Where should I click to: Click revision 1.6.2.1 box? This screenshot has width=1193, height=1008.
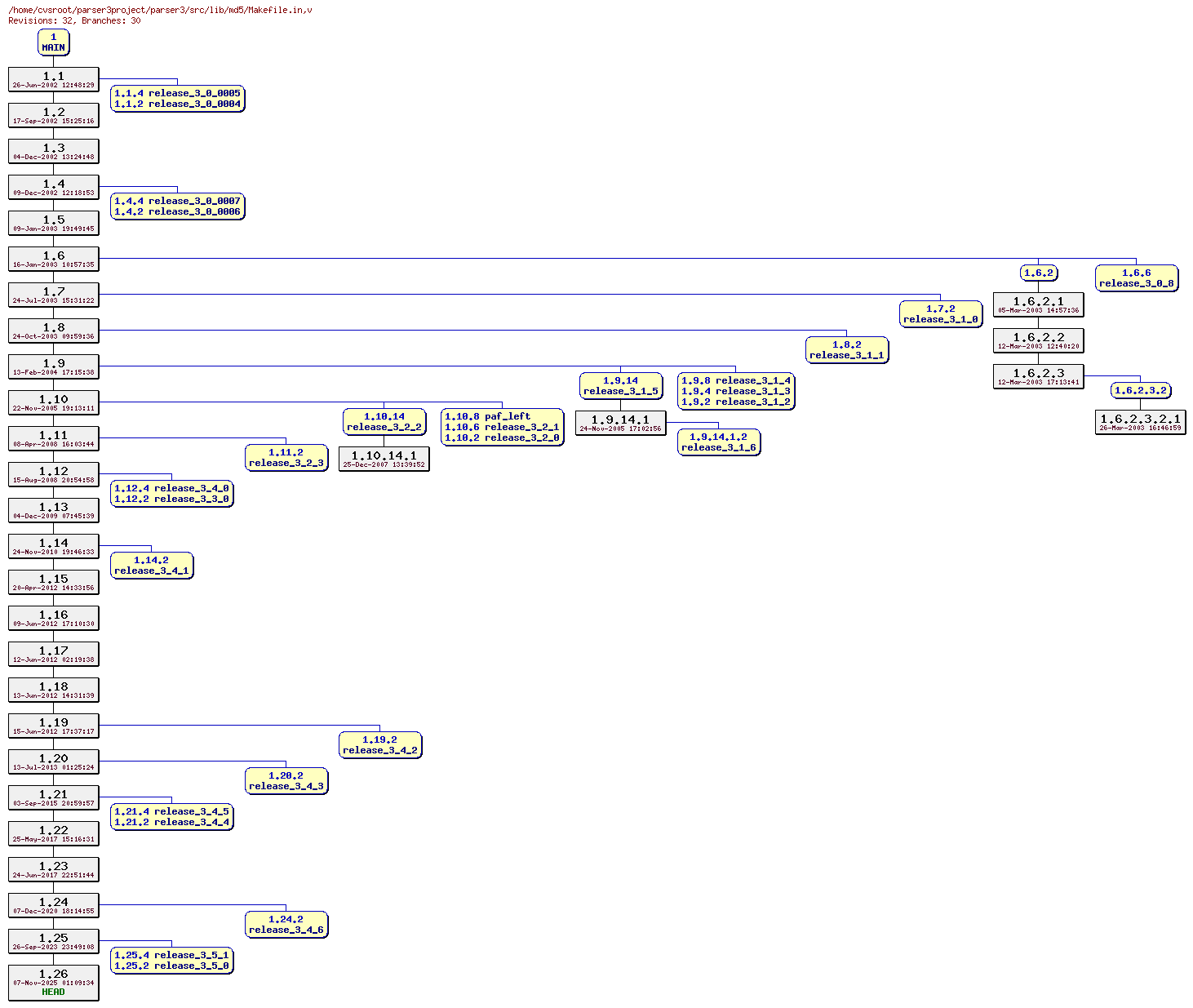(x=1039, y=304)
